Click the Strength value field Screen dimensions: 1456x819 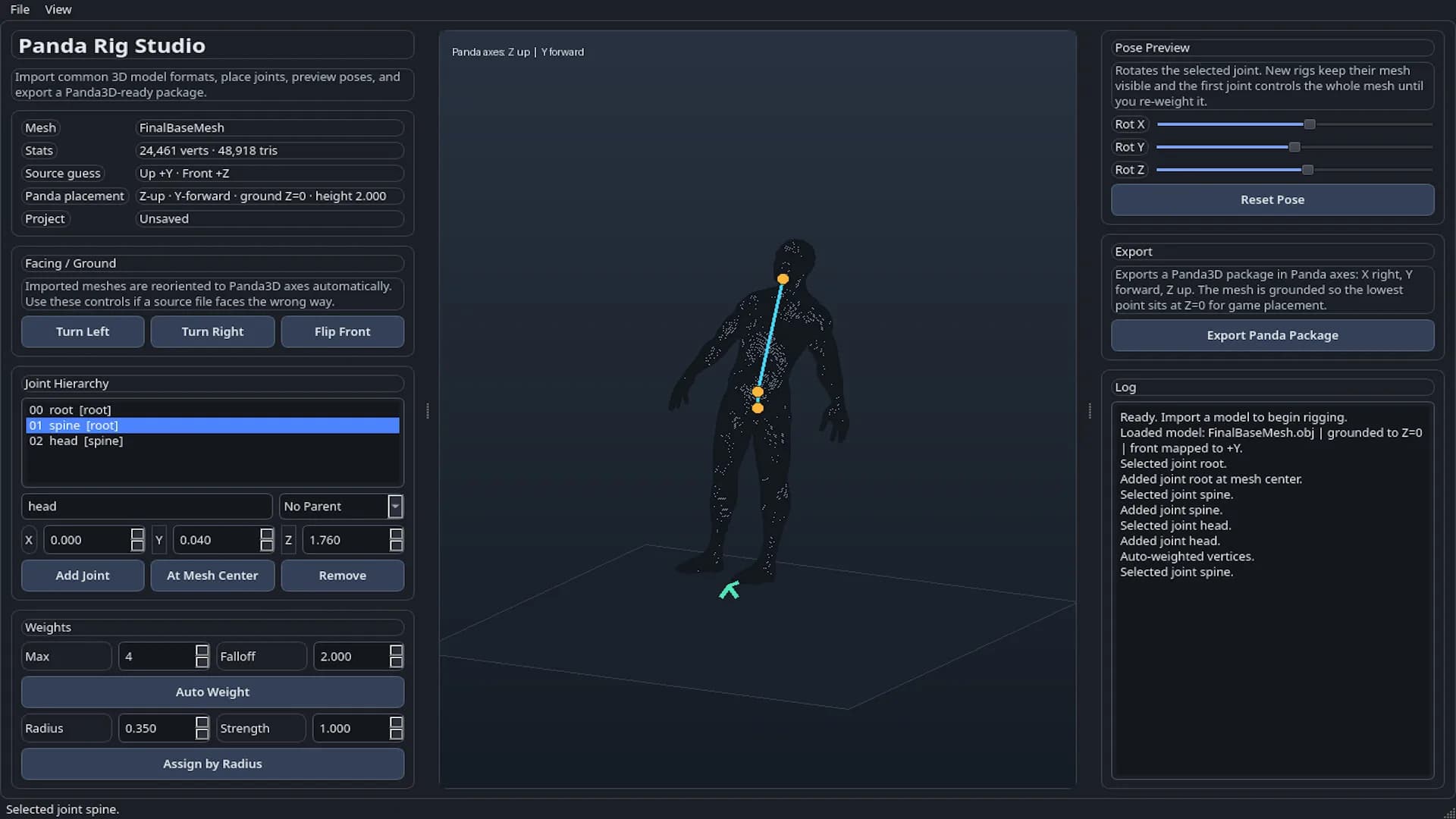coord(351,728)
